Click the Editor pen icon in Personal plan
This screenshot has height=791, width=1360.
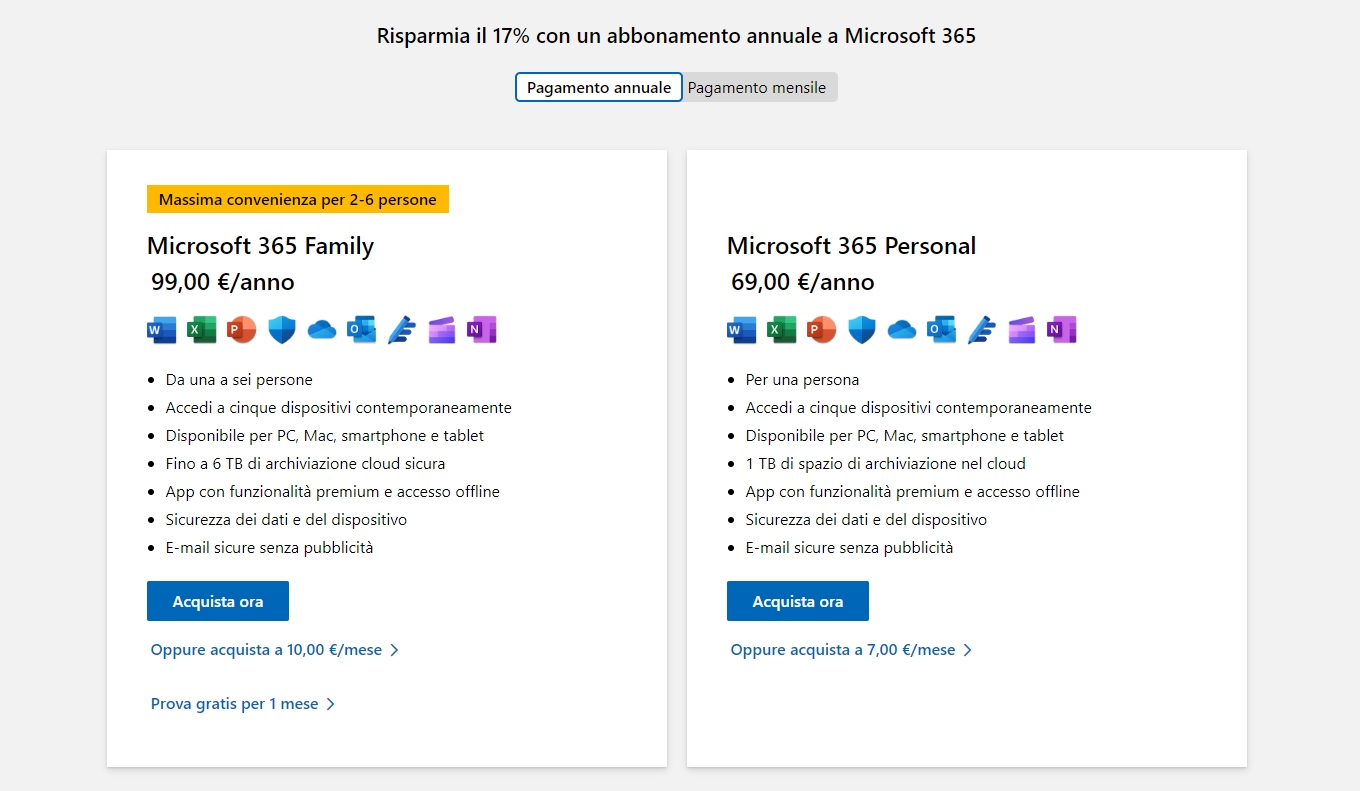pos(982,330)
